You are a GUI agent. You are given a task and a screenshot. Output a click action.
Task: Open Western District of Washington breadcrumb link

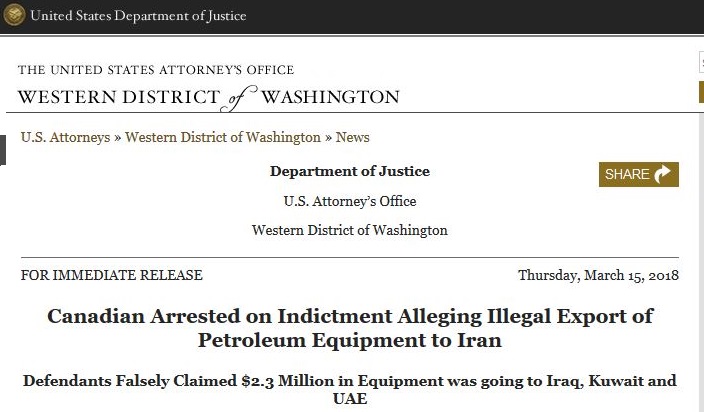223,137
